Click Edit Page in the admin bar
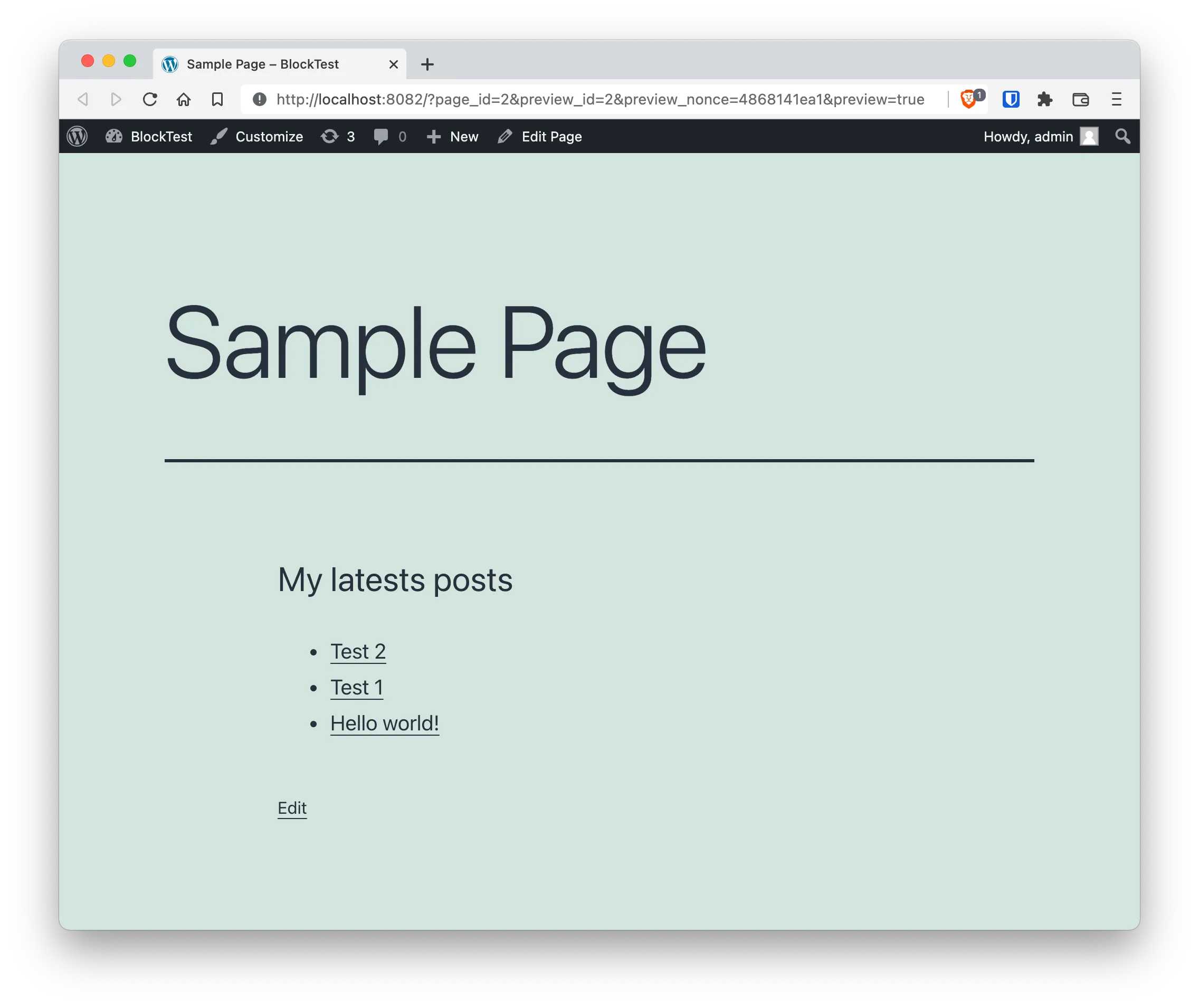The image size is (1199, 1008). point(539,137)
